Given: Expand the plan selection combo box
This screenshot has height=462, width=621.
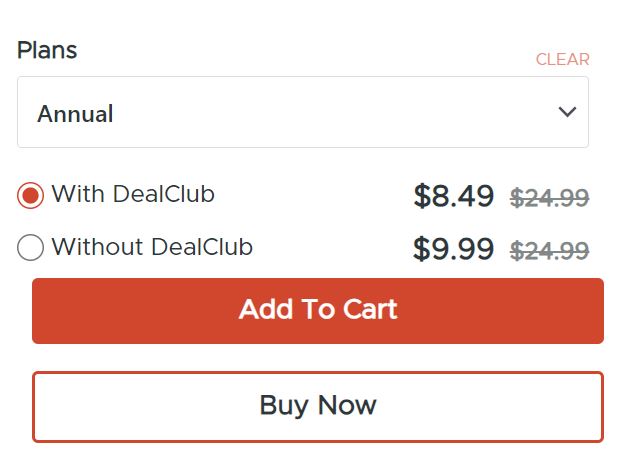Looking at the screenshot, I should (x=302, y=113).
